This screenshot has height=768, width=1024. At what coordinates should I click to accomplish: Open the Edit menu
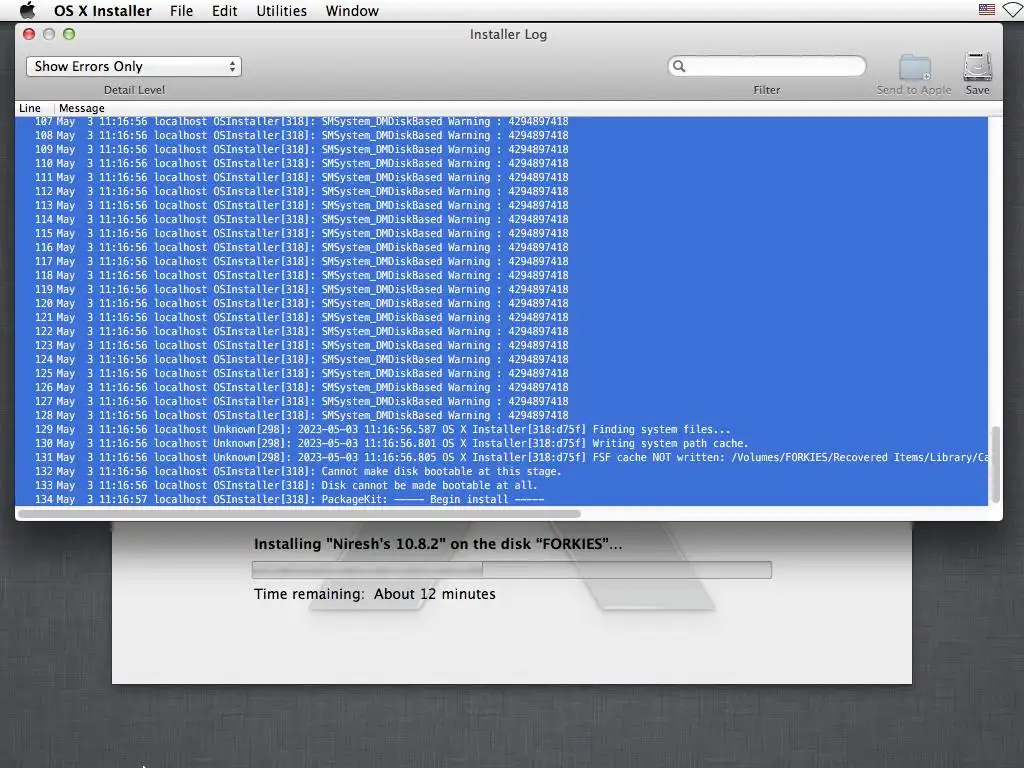pyautogui.click(x=224, y=11)
